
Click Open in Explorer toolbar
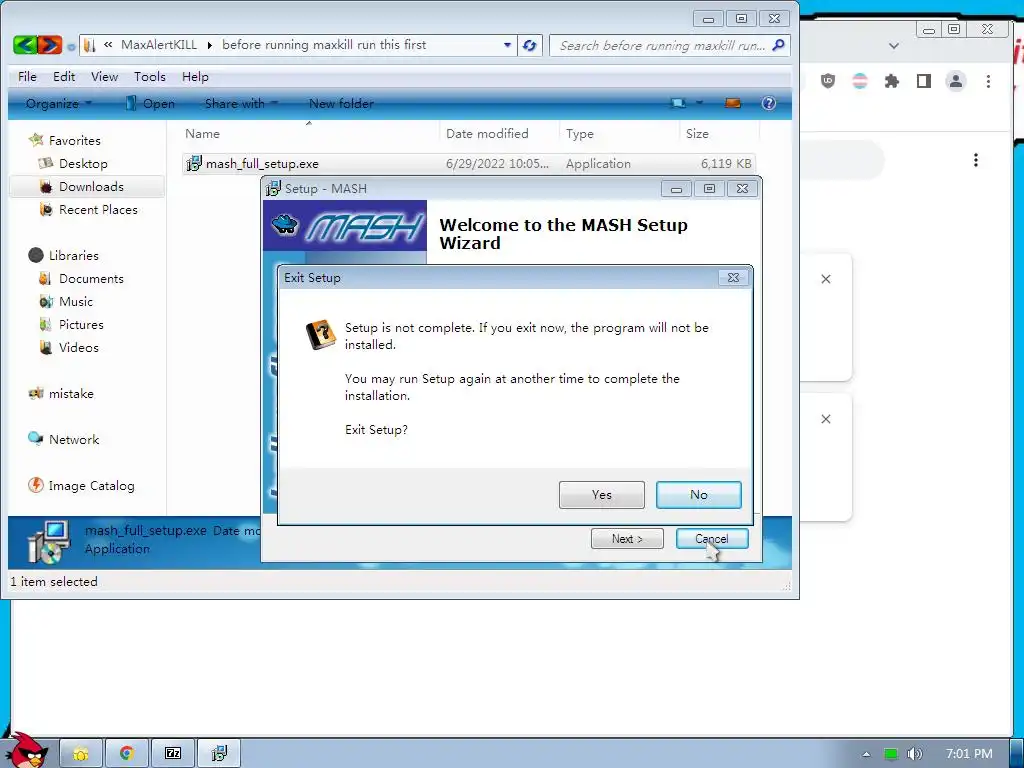click(x=150, y=103)
